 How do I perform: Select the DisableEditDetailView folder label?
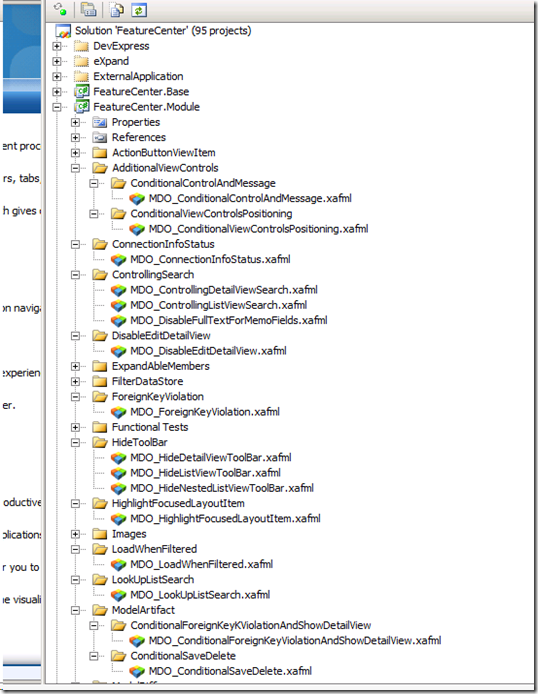(161, 336)
